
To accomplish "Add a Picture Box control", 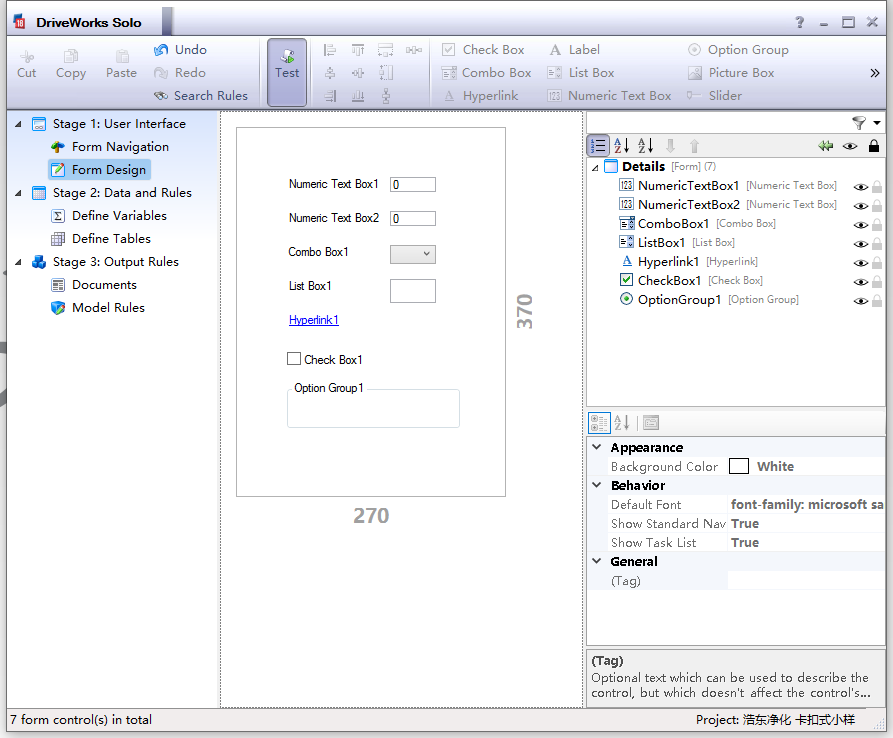I will click(731, 73).
